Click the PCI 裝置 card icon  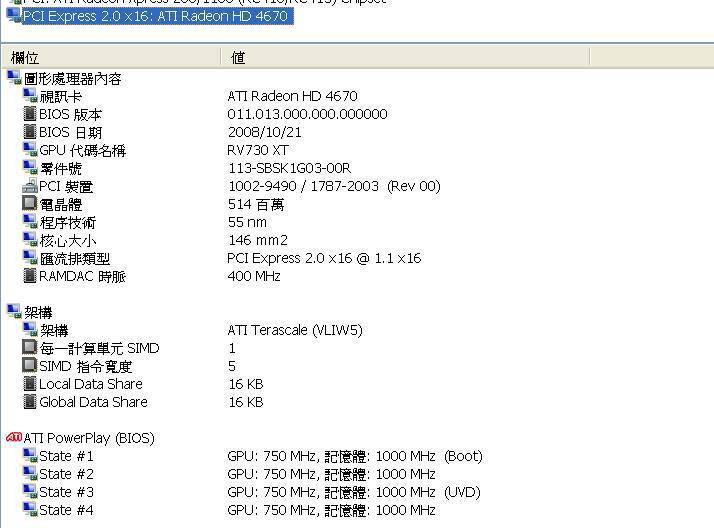pyautogui.click(x=30, y=186)
